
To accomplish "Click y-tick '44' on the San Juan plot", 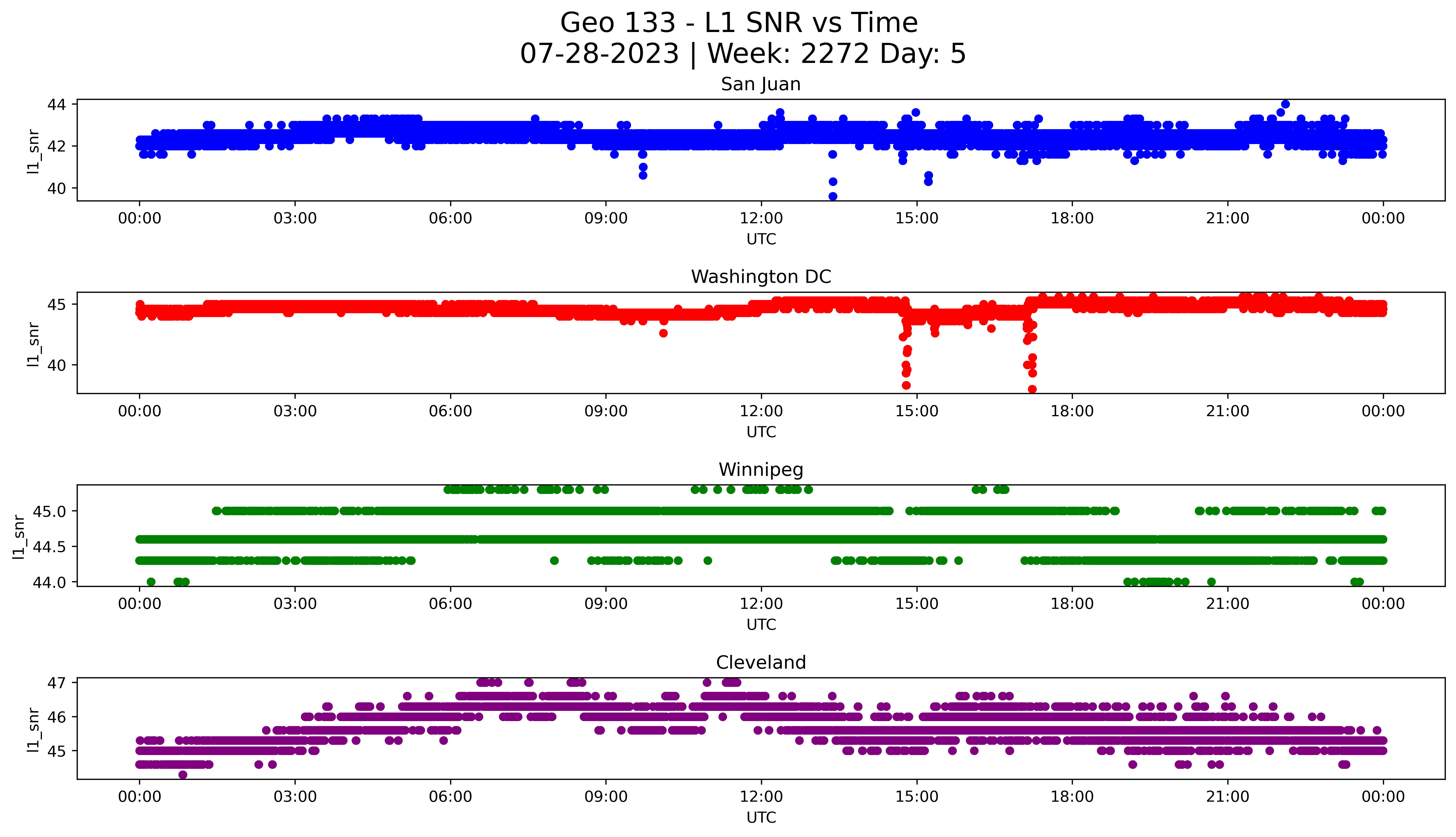I will click(x=57, y=105).
